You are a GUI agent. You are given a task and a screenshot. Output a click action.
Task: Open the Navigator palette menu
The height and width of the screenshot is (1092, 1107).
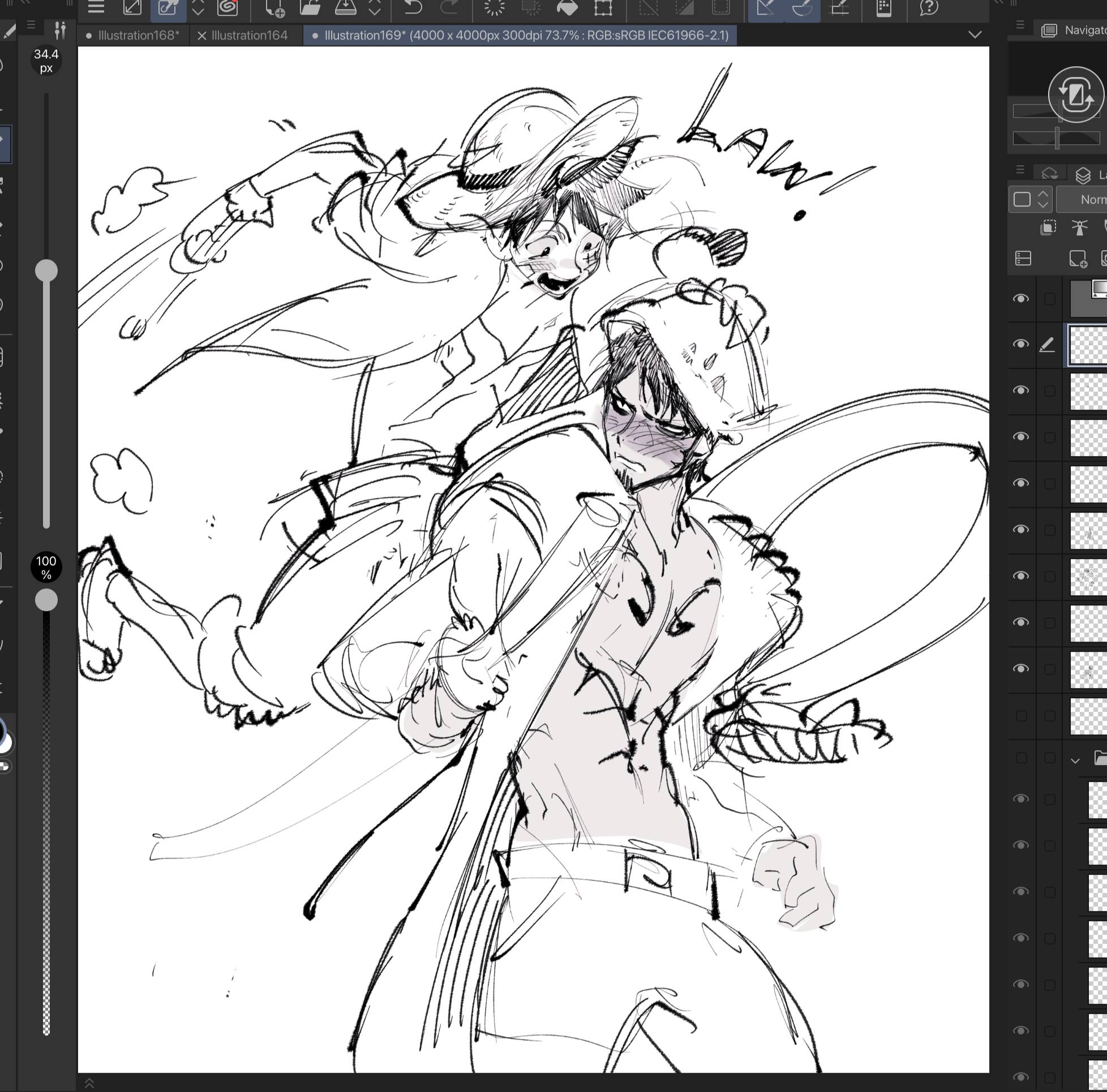1020,25
